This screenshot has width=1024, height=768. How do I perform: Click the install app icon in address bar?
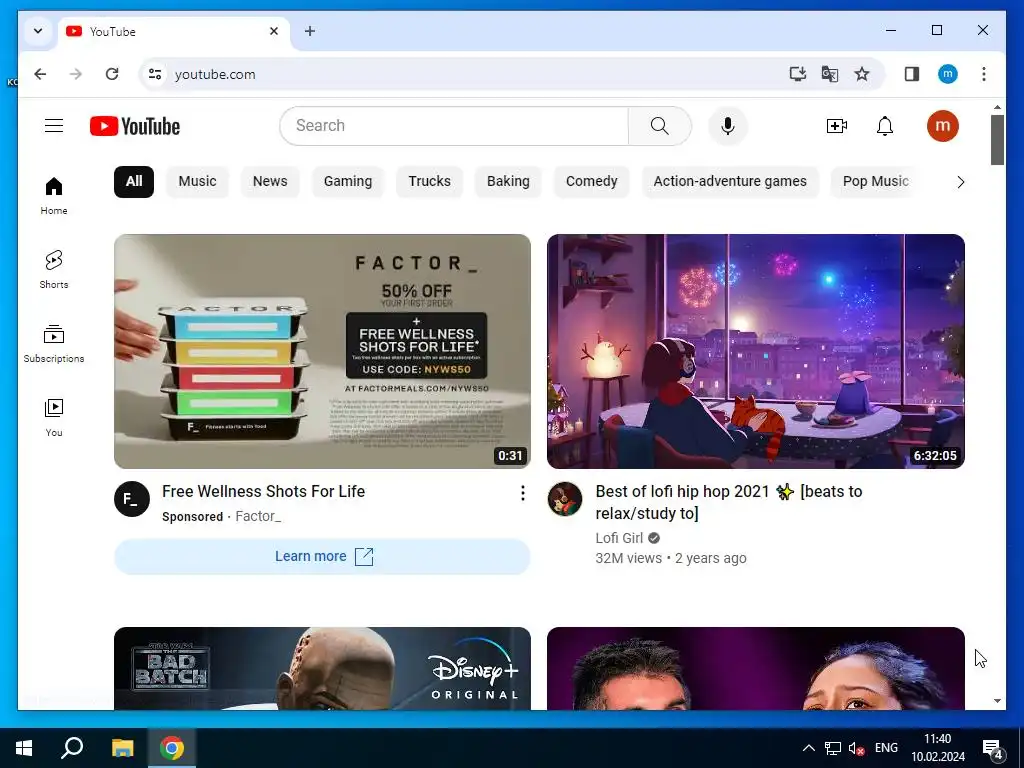797,74
